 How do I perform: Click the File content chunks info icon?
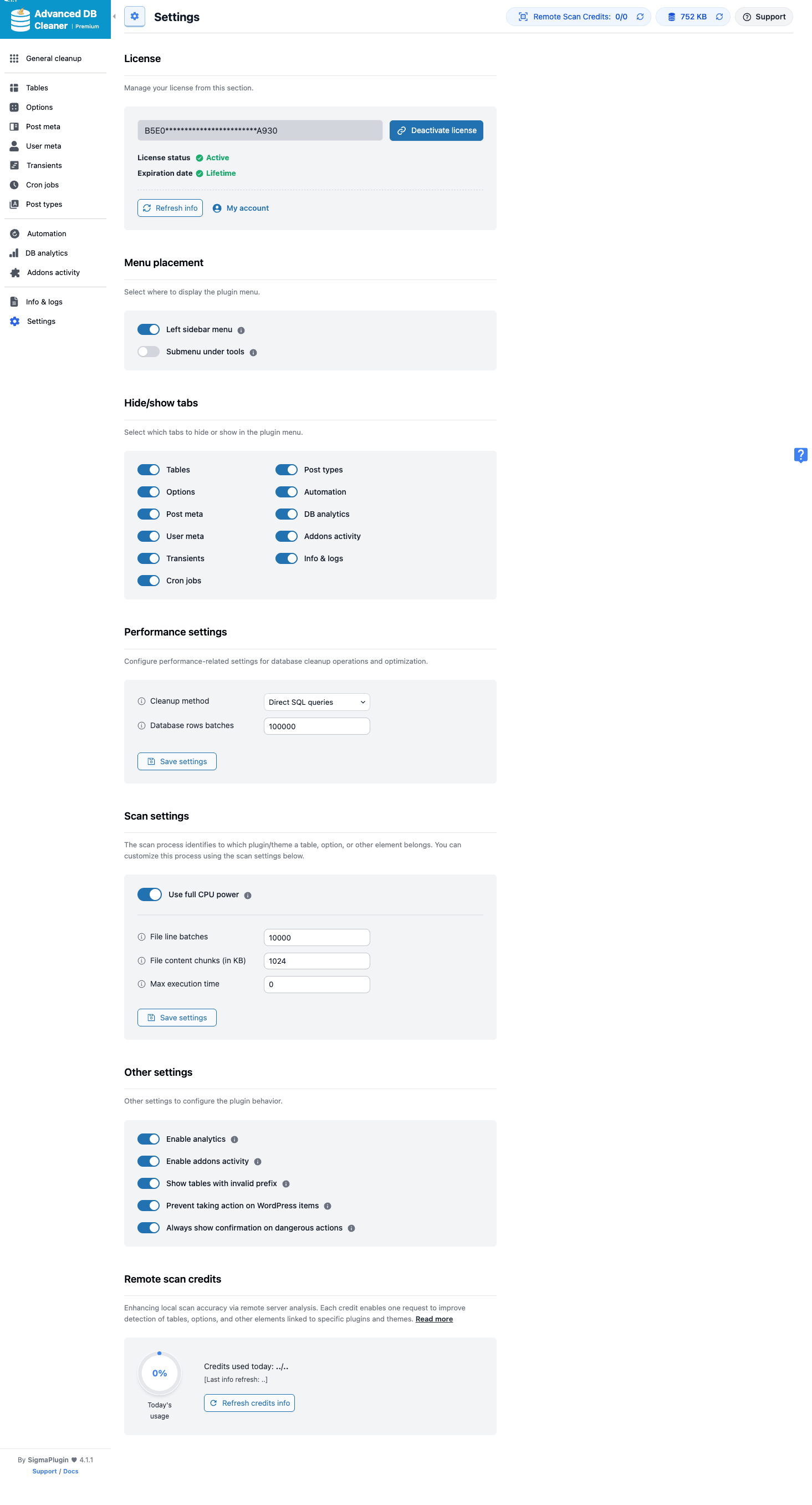[x=141, y=961]
